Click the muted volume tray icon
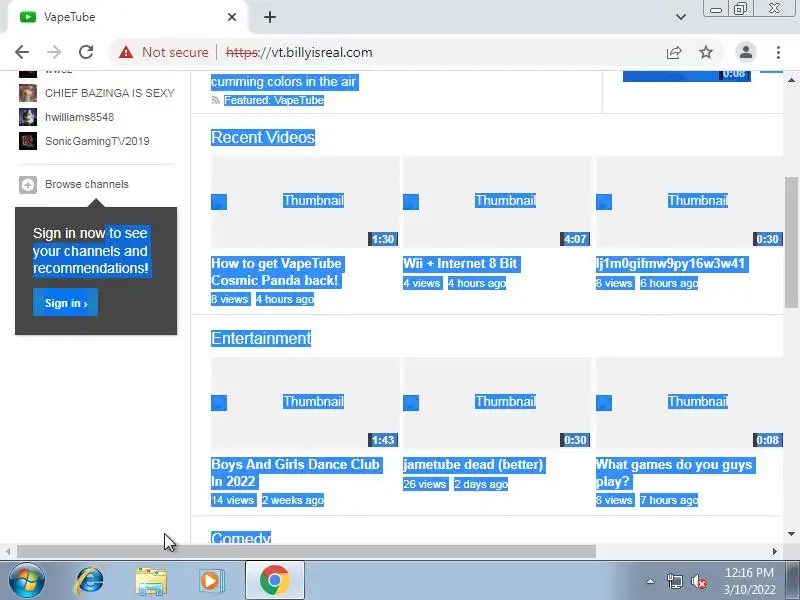This screenshot has height=600, width=800. tap(698, 581)
